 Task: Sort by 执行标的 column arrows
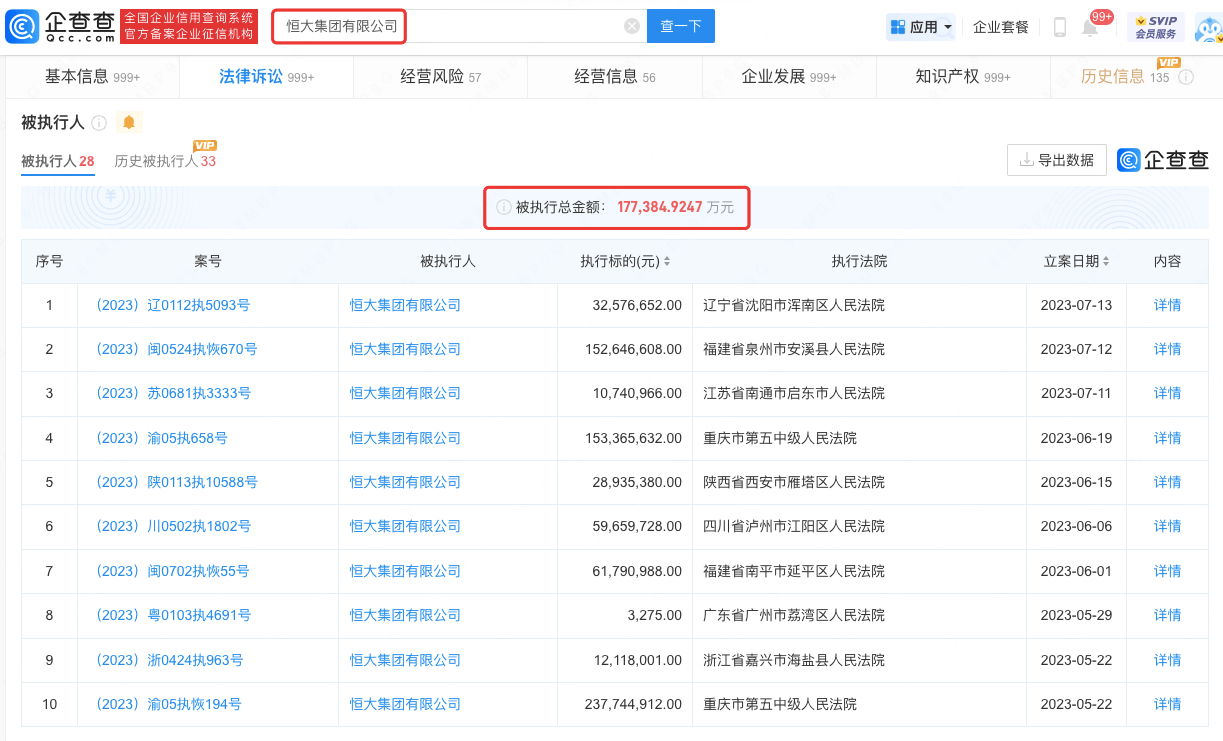667,262
